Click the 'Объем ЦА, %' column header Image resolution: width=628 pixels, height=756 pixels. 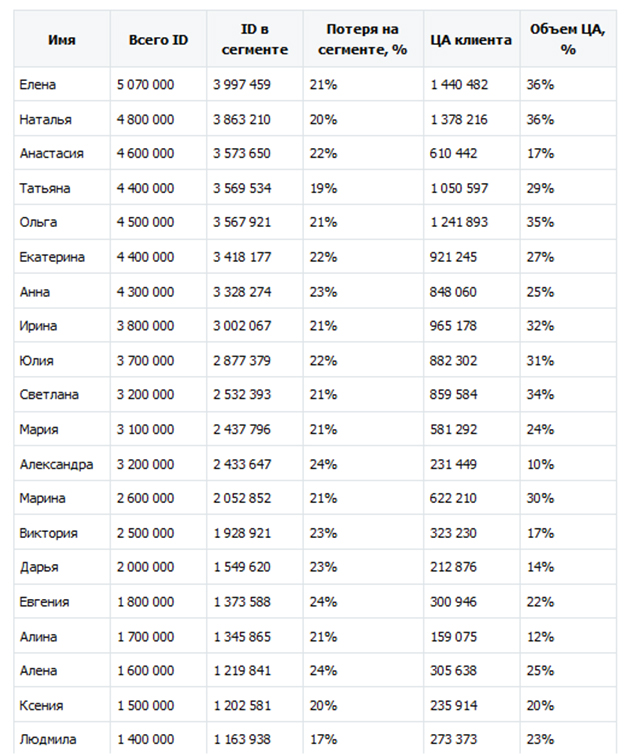pyautogui.click(x=568, y=39)
